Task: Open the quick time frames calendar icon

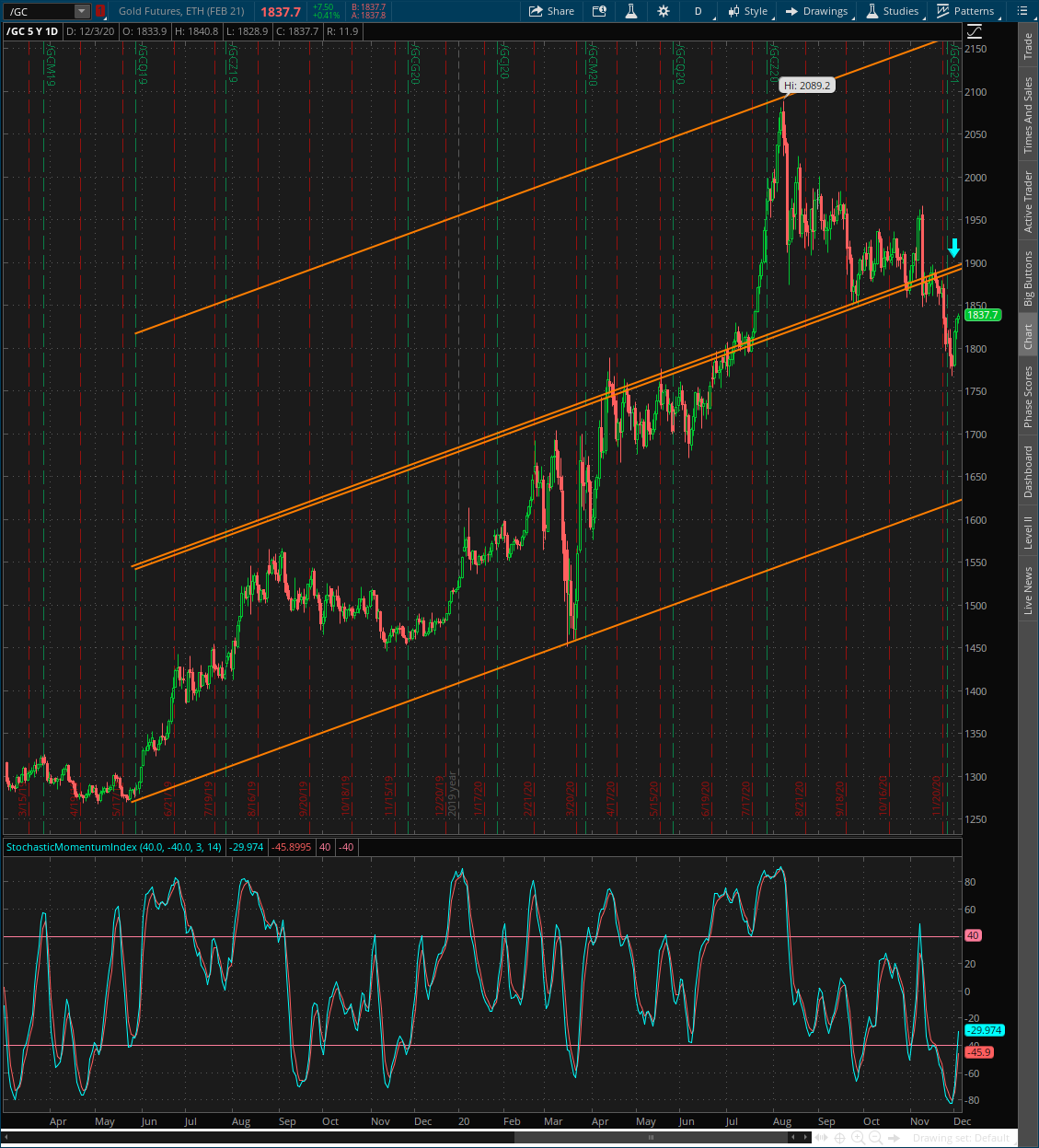Action: pos(599,11)
